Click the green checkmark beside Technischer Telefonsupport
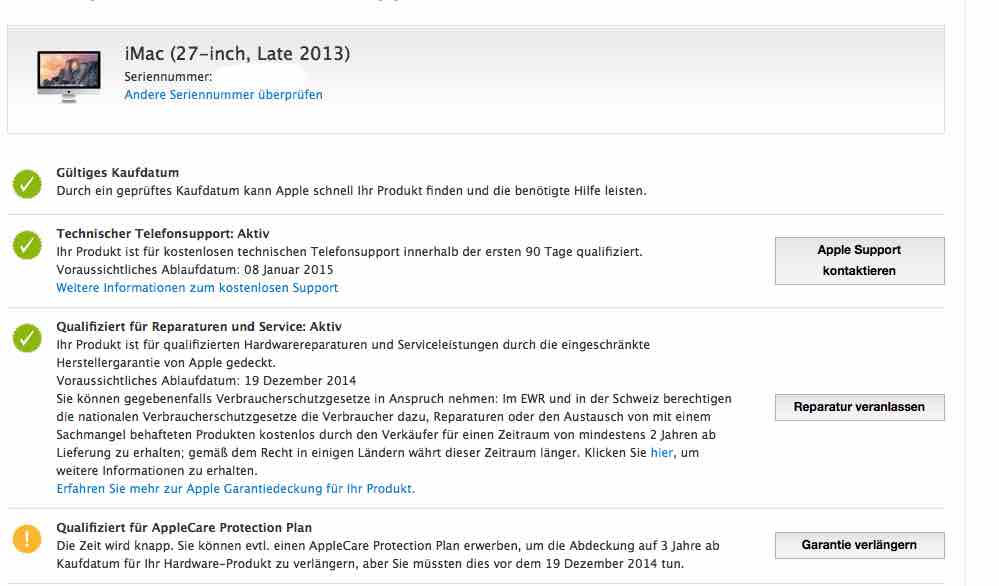This screenshot has height=586, width=999. pos(27,245)
